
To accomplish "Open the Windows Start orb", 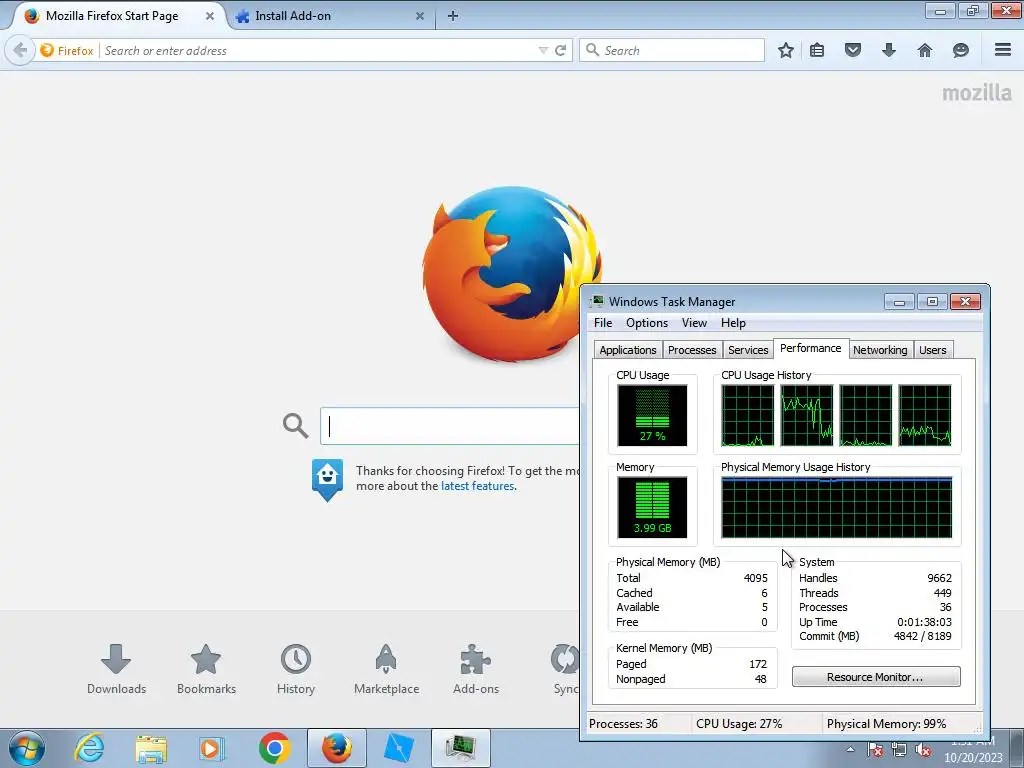I will [27, 748].
